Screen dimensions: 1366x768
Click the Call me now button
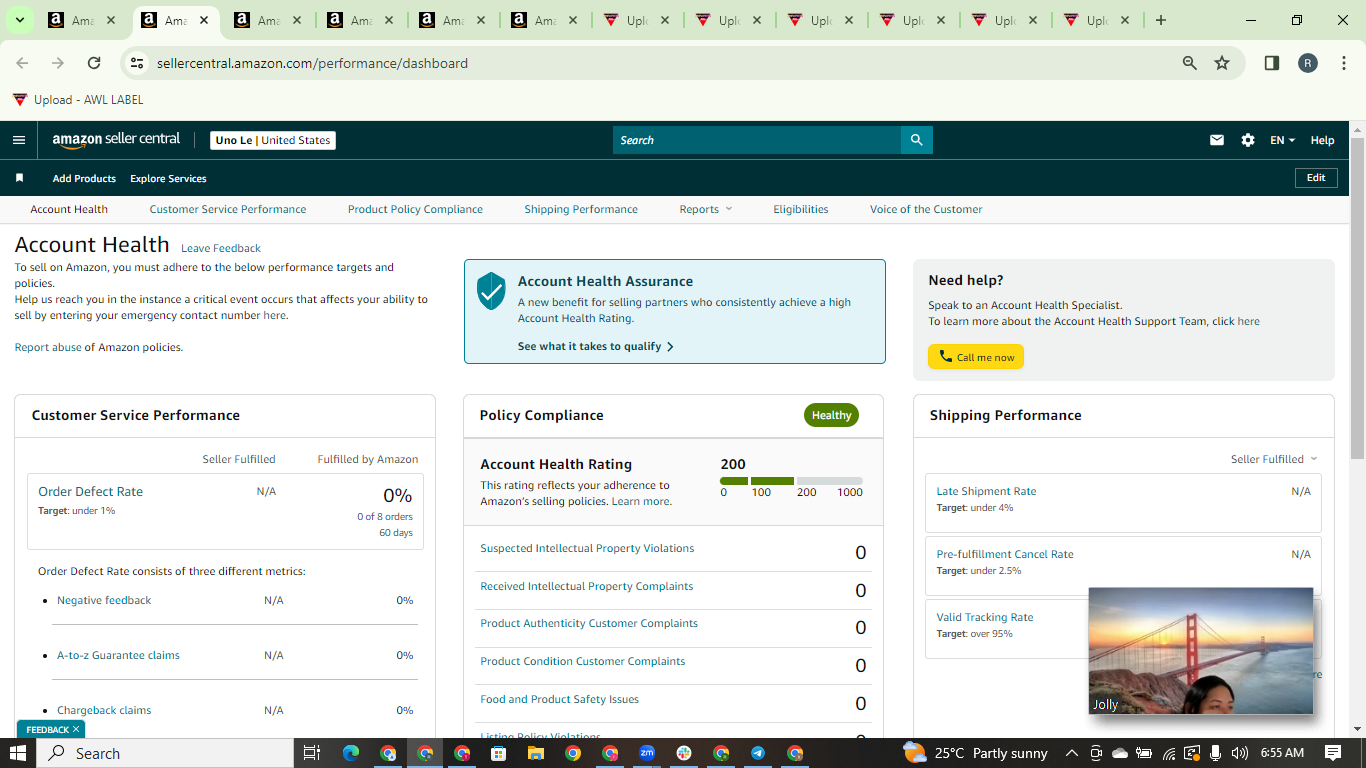click(x=976, y=357)
